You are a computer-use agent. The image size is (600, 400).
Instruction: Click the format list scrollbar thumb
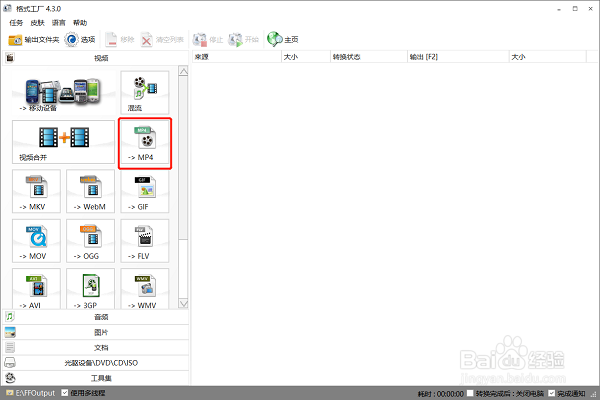tap(183, 158)
